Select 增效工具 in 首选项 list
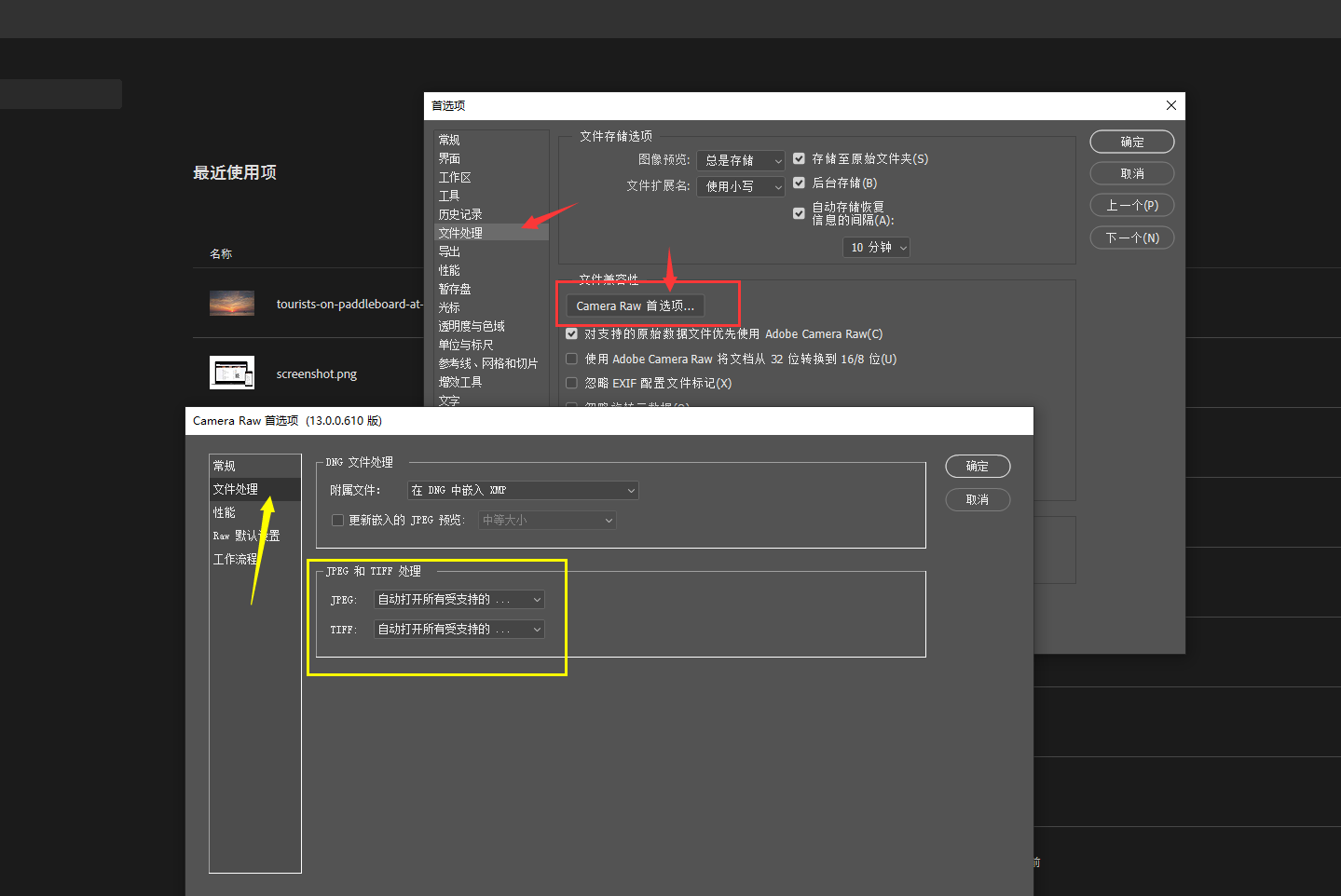Viewport: 1341px width, 896px height. click(x=460, y=382)
